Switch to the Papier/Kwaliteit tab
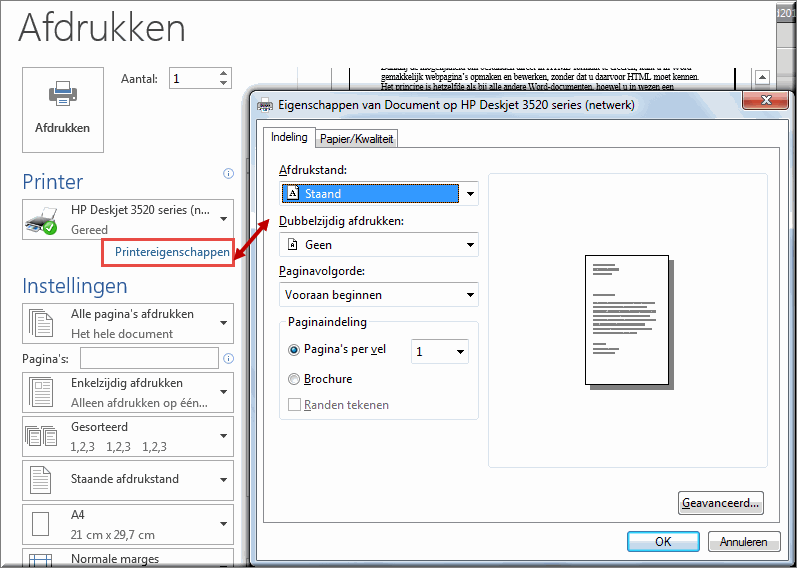797x568 pixels. (x=356, y=139)
